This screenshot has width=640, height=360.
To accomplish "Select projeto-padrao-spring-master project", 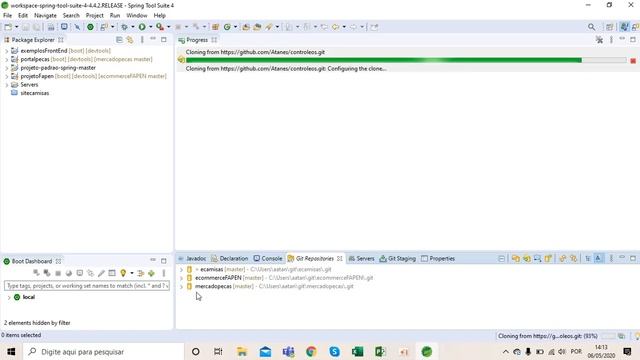I will coord(58,68).
